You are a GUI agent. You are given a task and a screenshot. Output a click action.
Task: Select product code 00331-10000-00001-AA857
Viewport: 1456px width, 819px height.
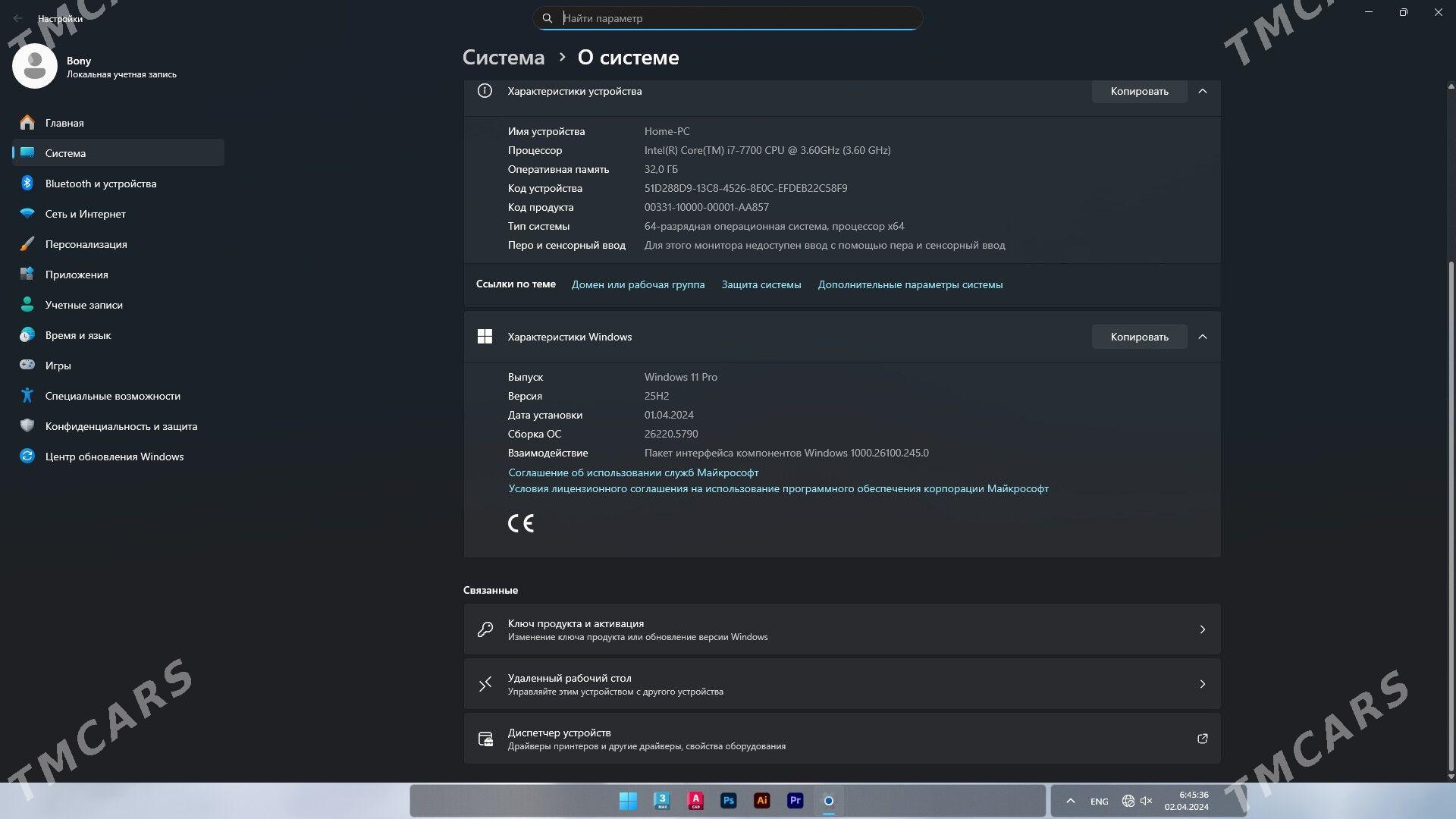707,207
